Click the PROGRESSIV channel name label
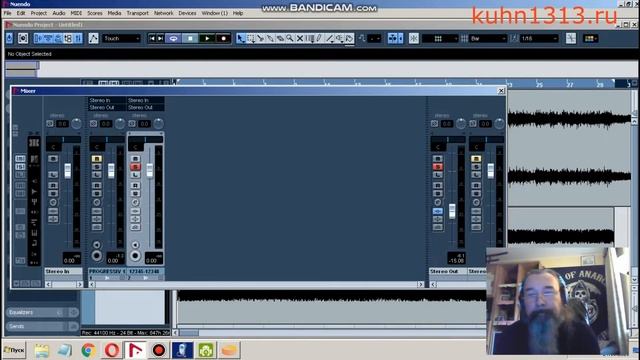The image size is (640, 360). point(107,271)
